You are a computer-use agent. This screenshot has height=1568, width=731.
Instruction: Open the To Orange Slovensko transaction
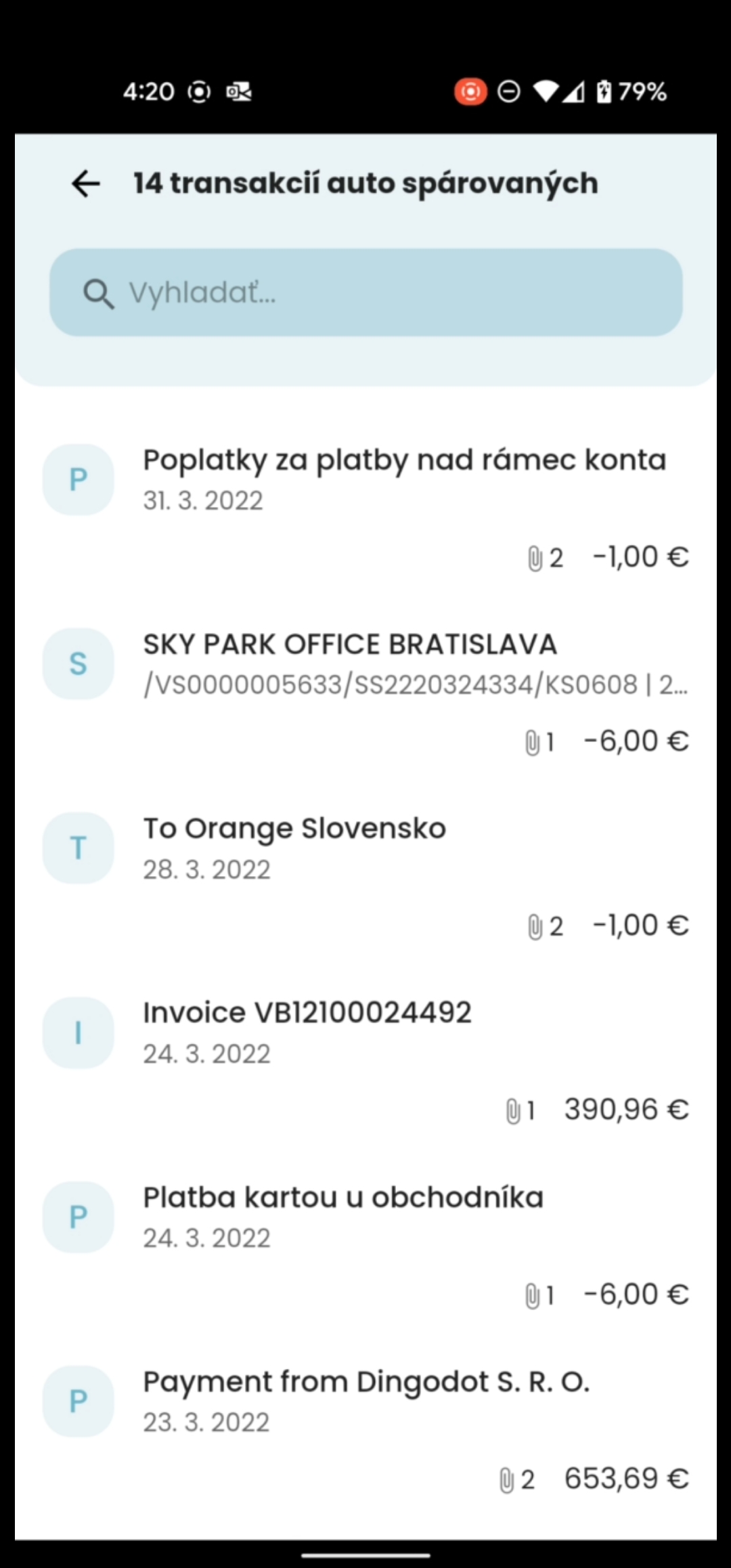point(294,829)
